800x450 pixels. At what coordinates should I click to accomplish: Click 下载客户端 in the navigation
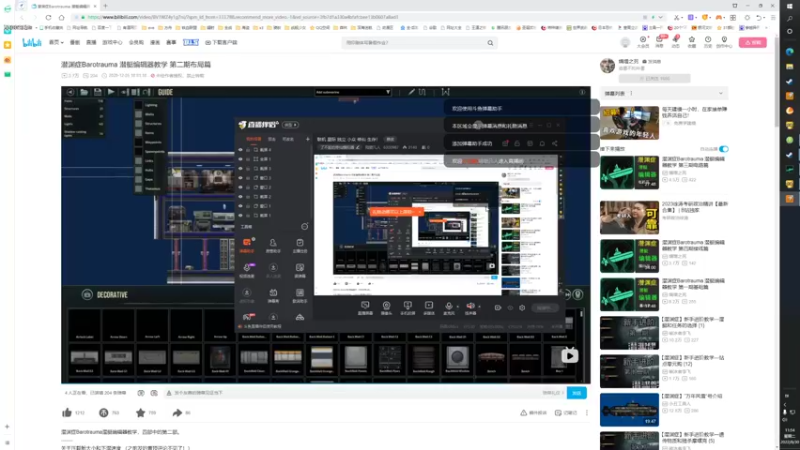pos(221,43)
